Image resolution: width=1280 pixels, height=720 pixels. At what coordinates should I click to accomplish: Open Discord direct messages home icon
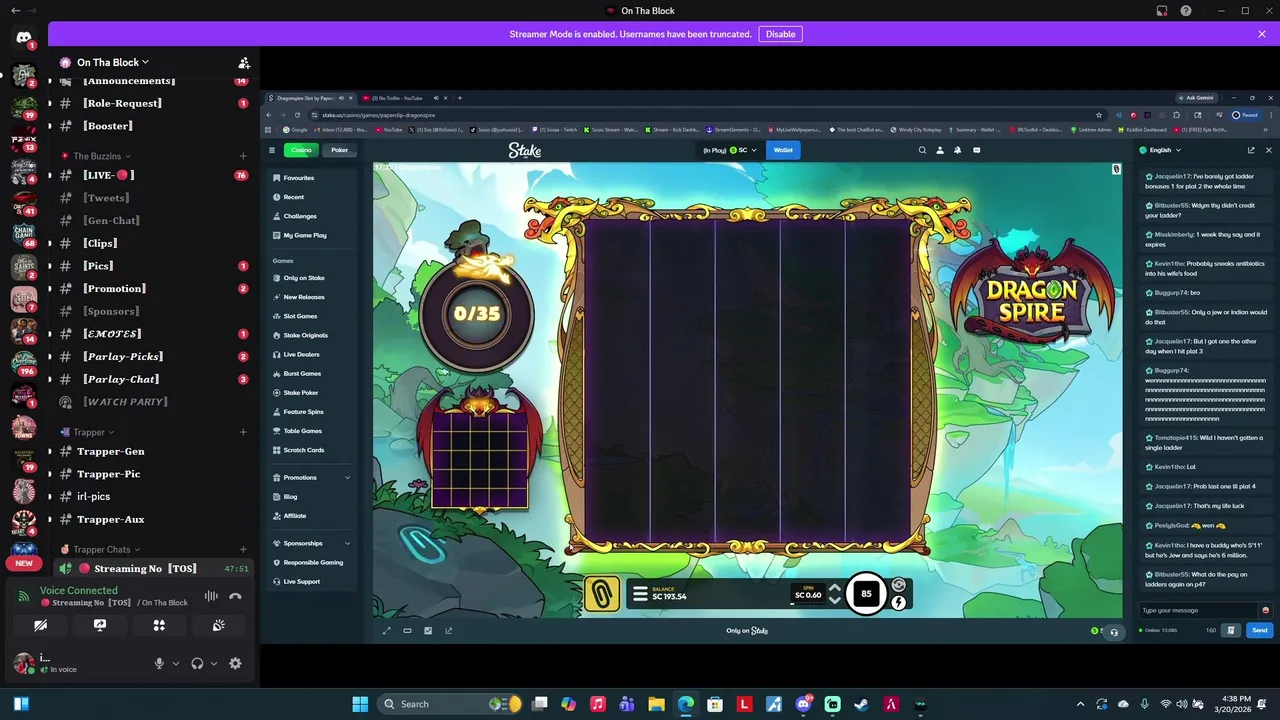coord(24,37)
